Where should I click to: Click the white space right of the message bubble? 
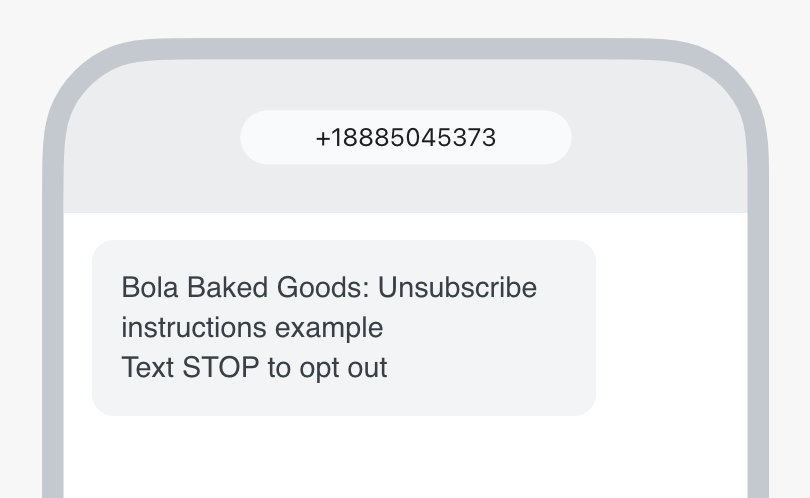point(670,328)
